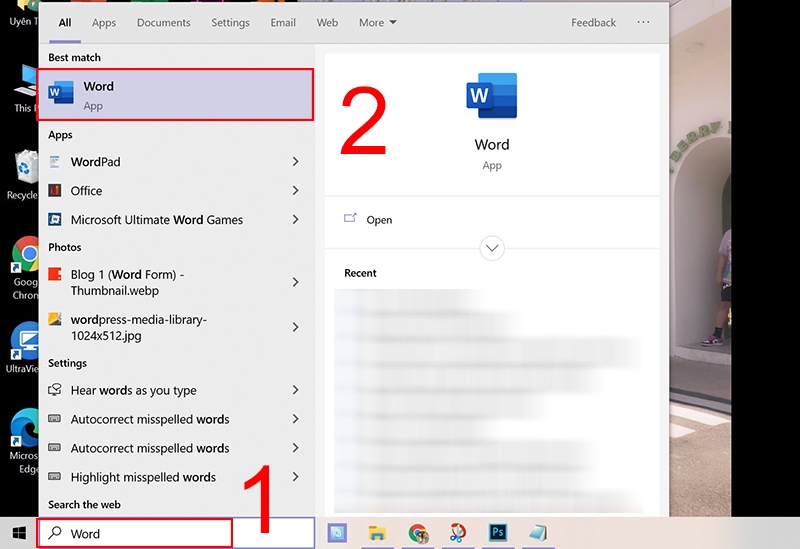The height and width of the screenshot is (549, 800).
Task: Select the Hear words as you type setting
Action: pos(175,390)
